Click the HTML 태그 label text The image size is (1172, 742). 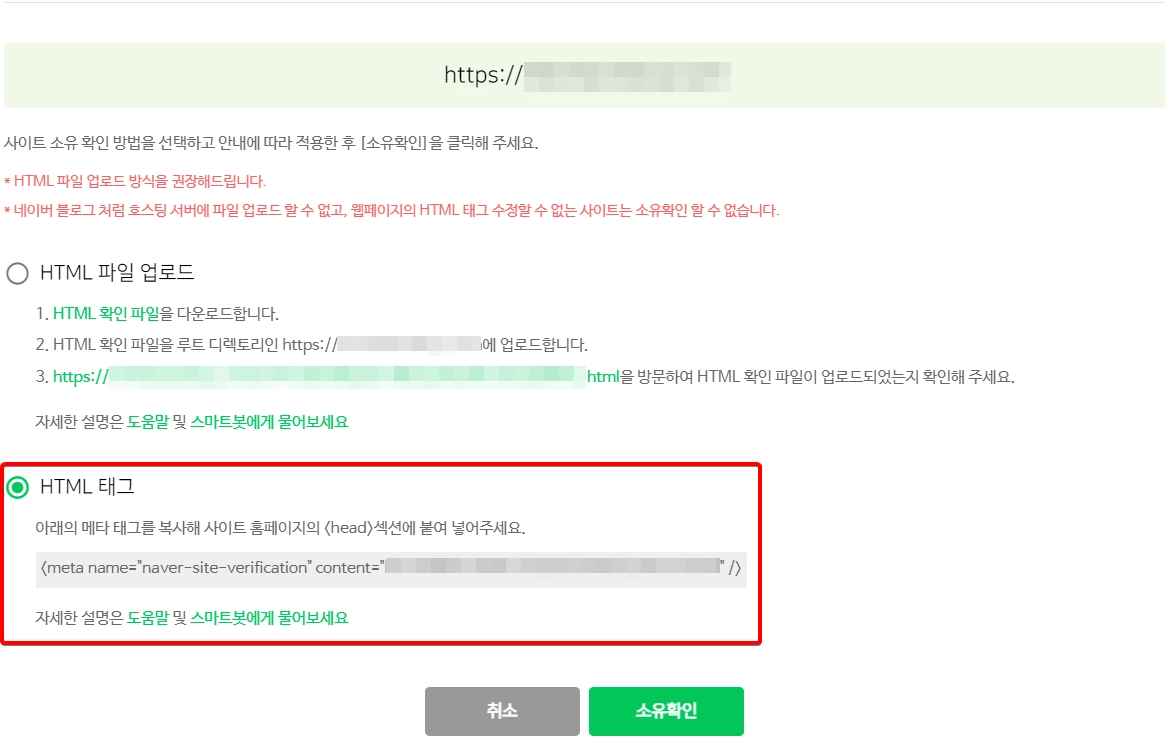point(87,487)
